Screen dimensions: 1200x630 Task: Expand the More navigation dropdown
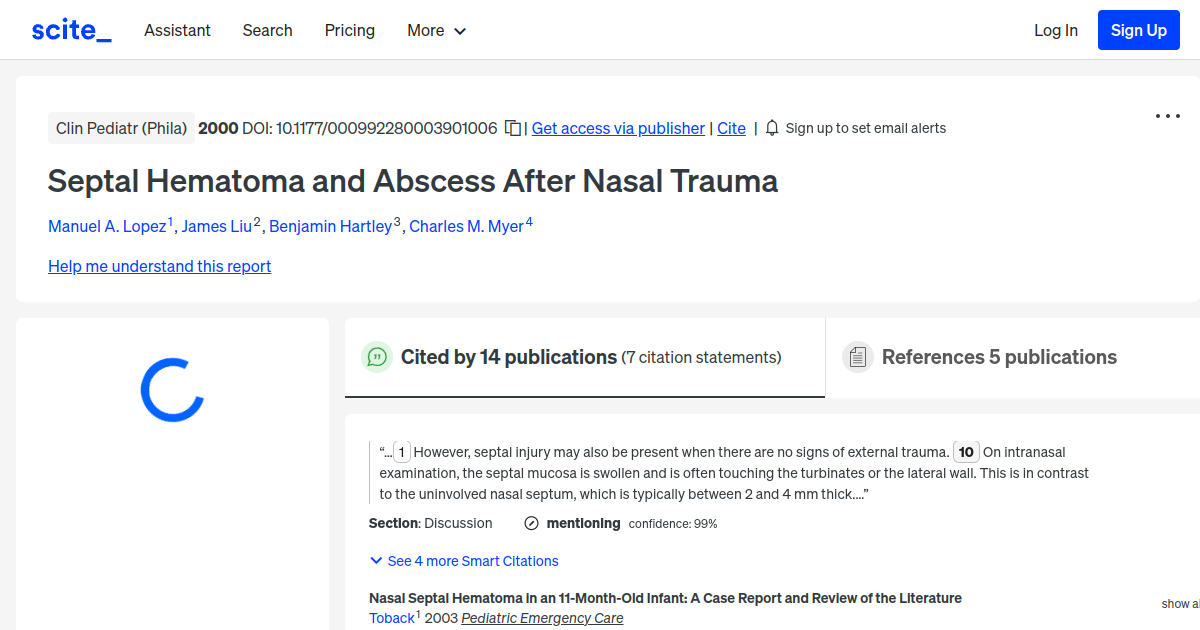[436, 30]
